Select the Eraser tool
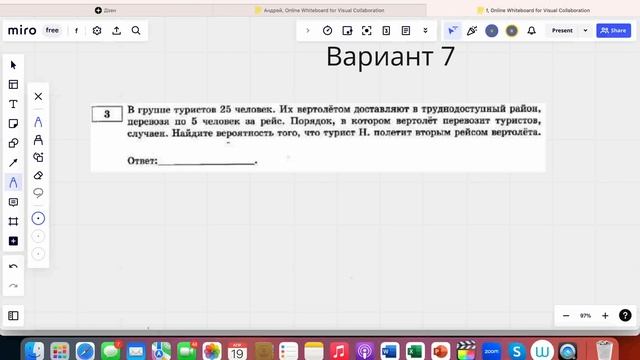Image resolution: width=640 pixels, height=360 pixels. pyautogui.click(x=38, y=176)
